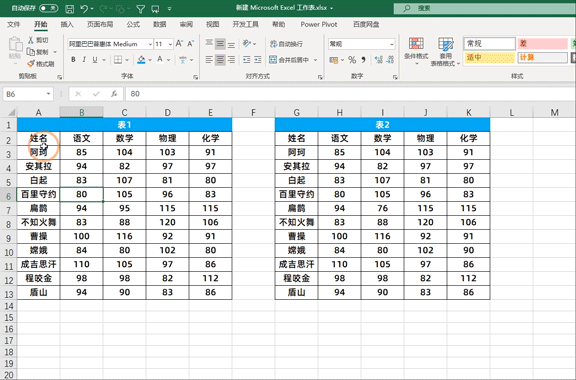Click the filter funnel icon in quick access
This screenshot has height=380, width=576.
pyautogui.click(x=140, y=8)
